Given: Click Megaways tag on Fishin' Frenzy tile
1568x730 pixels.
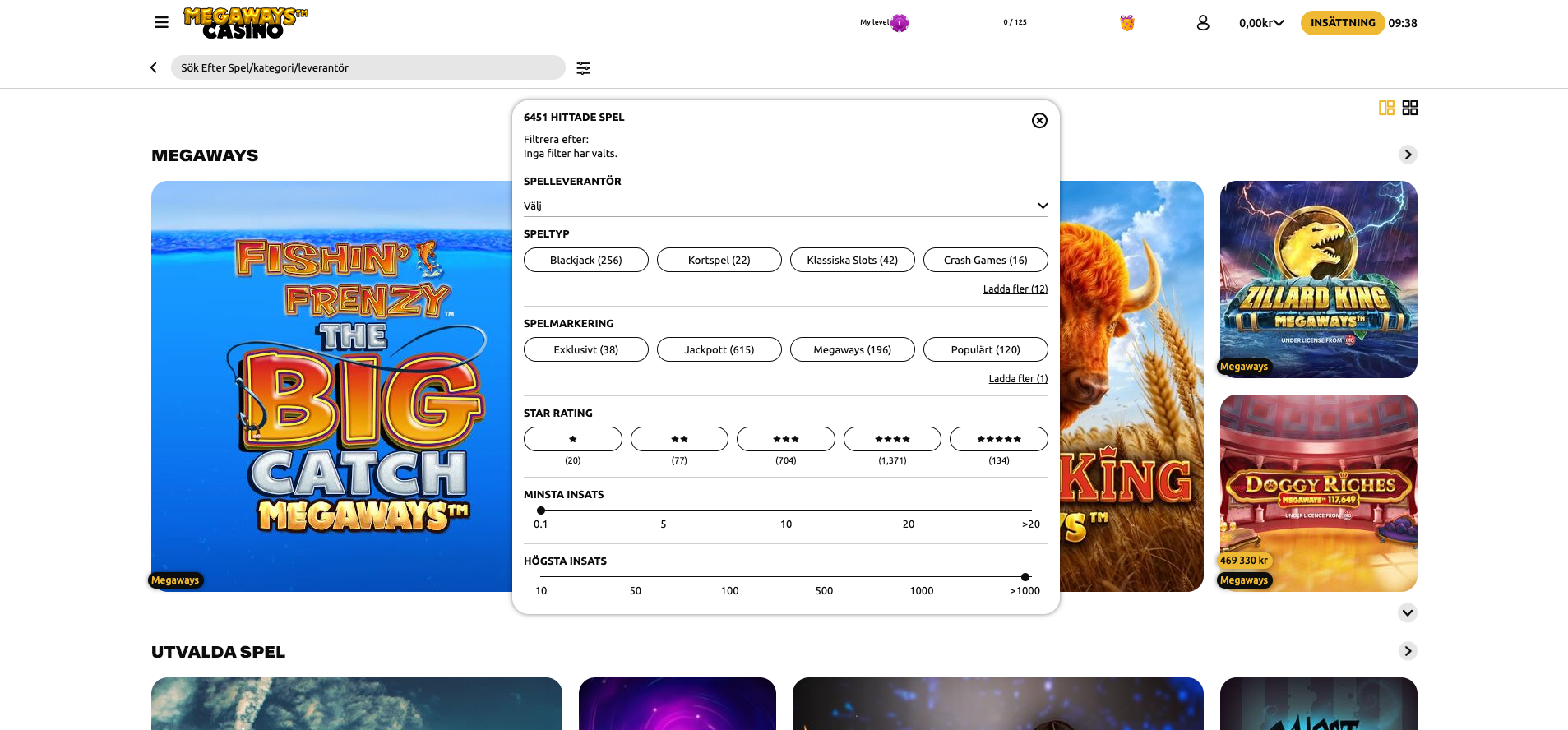Looking at the screenshot, I should coord(175,580).
